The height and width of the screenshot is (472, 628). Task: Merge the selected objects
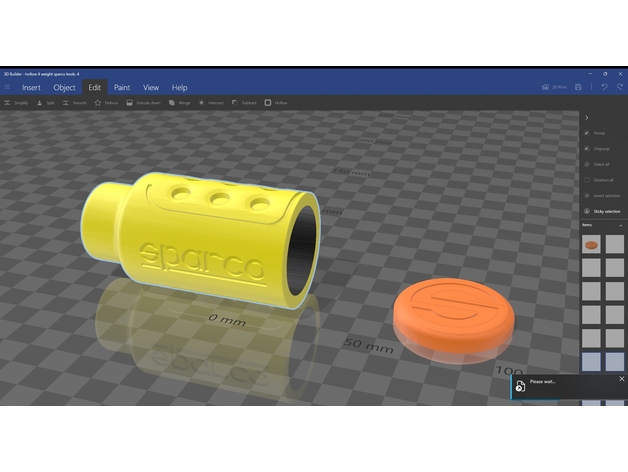pos(172,103)
